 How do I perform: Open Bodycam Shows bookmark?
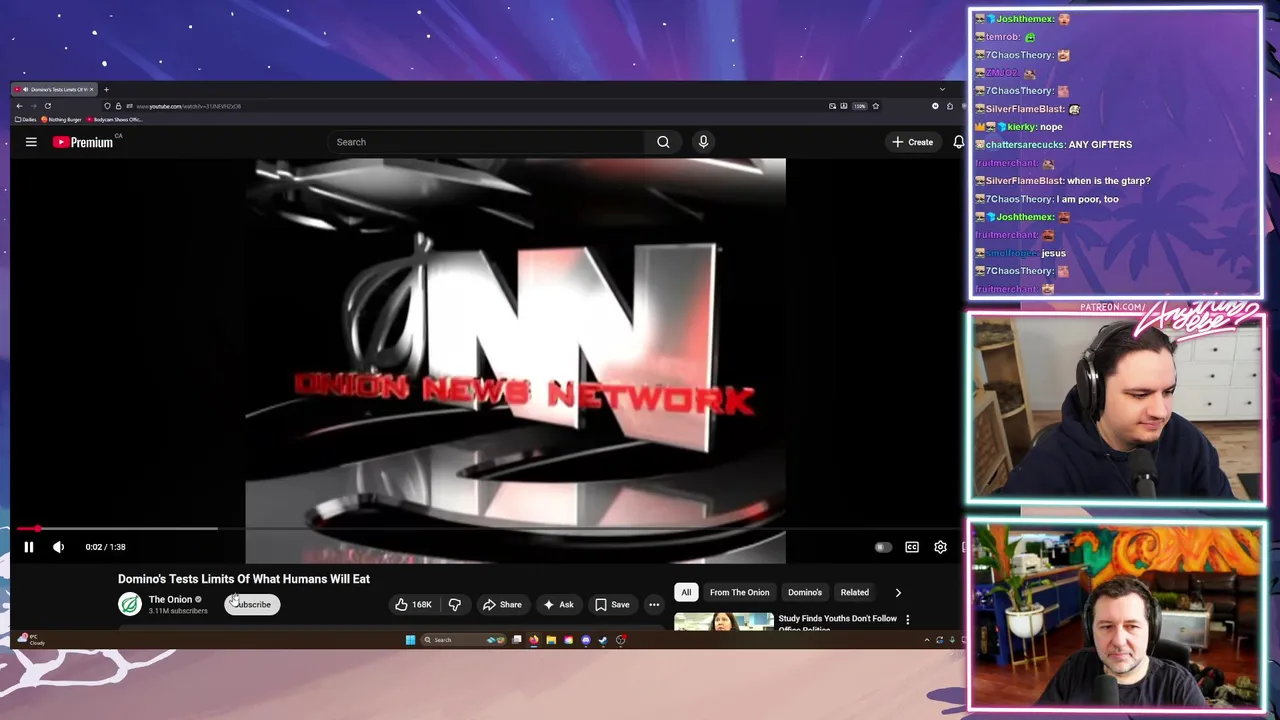tap(115, 119)
